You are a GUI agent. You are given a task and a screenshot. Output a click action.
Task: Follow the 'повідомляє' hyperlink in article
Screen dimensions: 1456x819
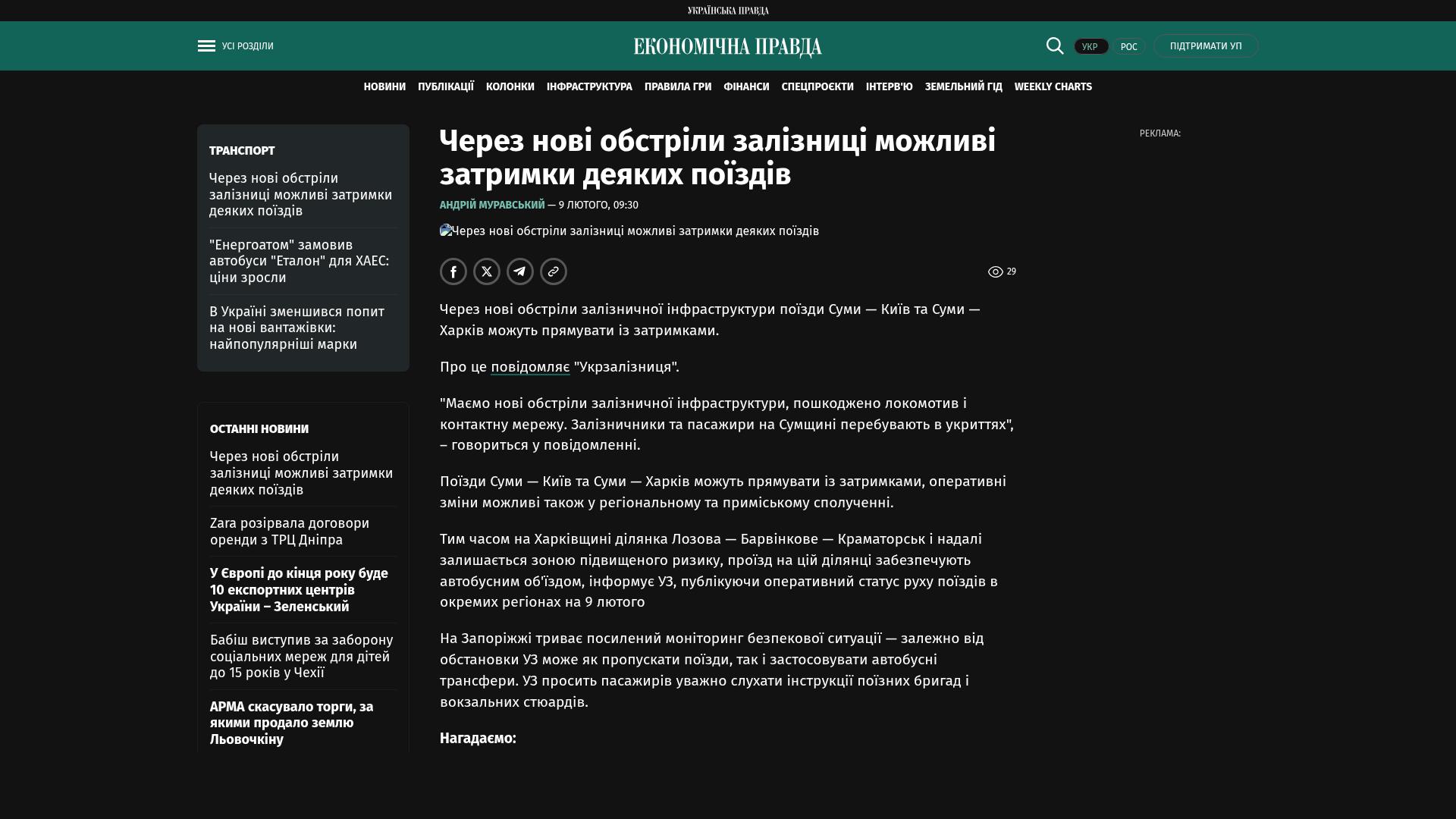pyautogui.click(x=530, y=367)
